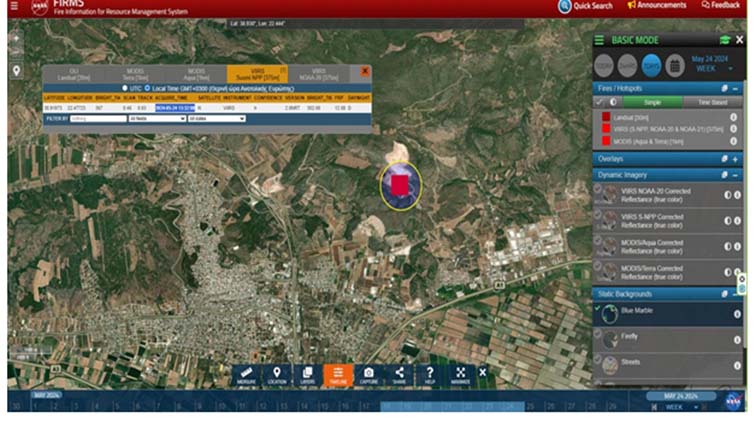Image resolution: width=756 pixels, height=423 pixels.
Task: Close the bottom toolbar with X
Action: (x=483, y=372)
